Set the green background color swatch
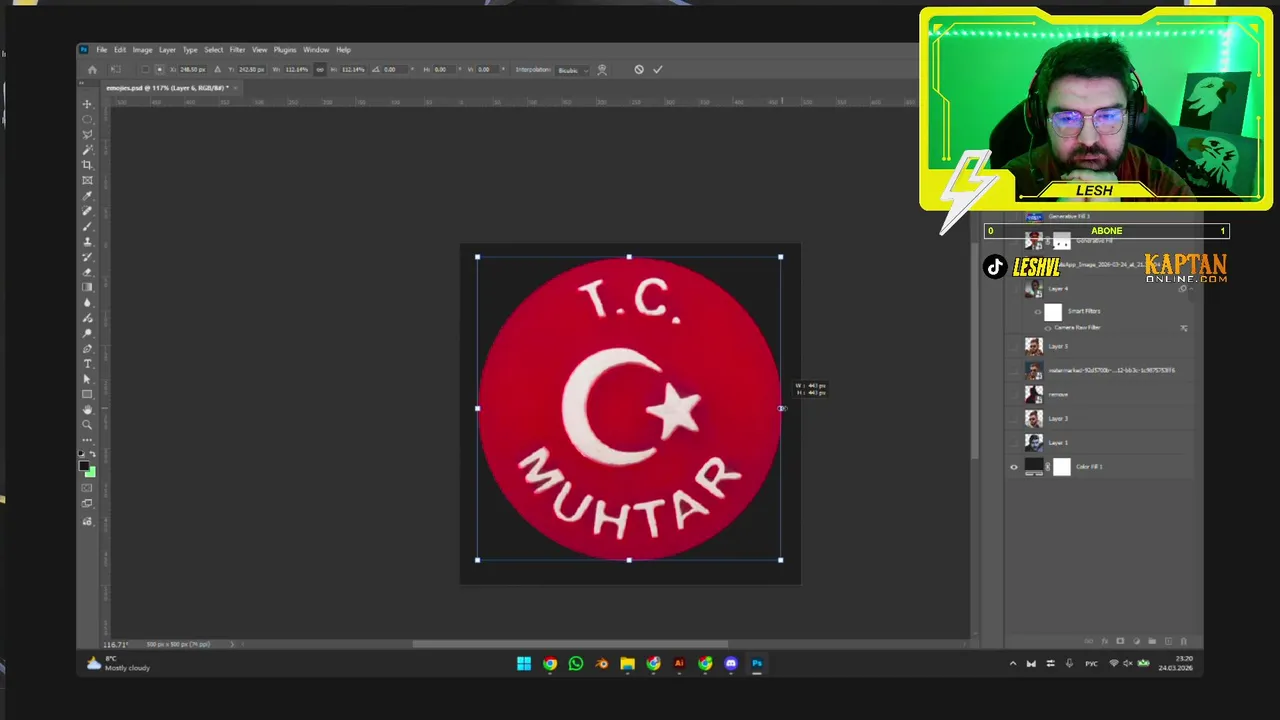 click(91, 472)
